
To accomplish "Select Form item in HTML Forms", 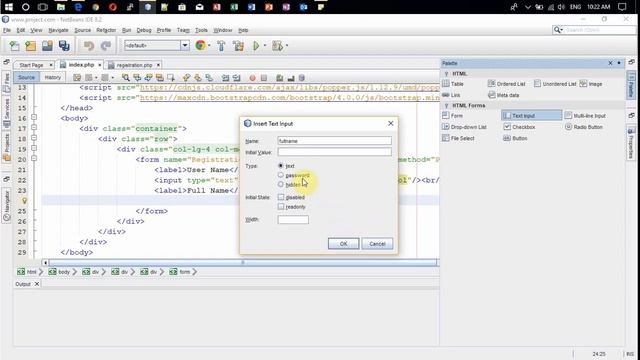I will coord(453,116).
